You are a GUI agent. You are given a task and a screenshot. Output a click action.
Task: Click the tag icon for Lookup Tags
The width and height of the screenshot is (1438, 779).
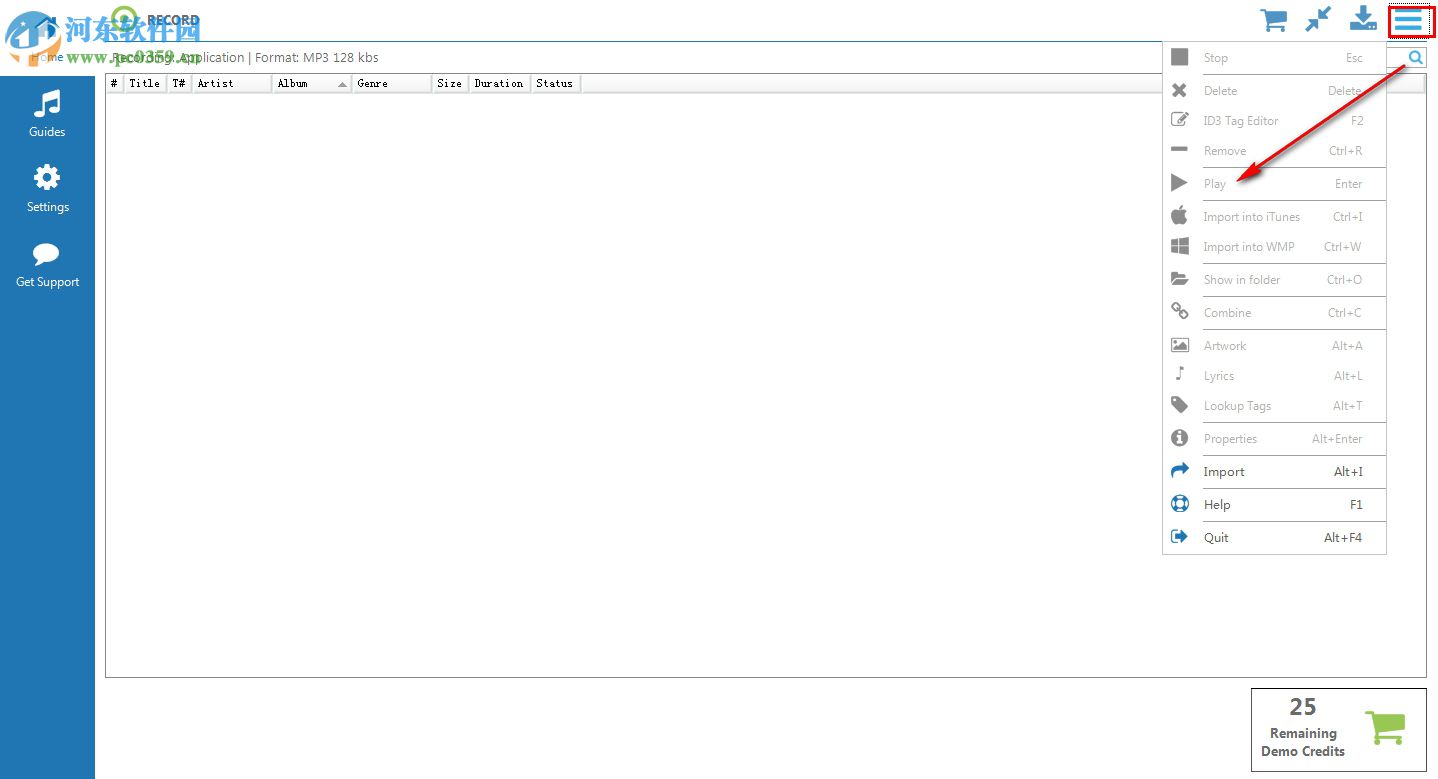click(1180, 405)
